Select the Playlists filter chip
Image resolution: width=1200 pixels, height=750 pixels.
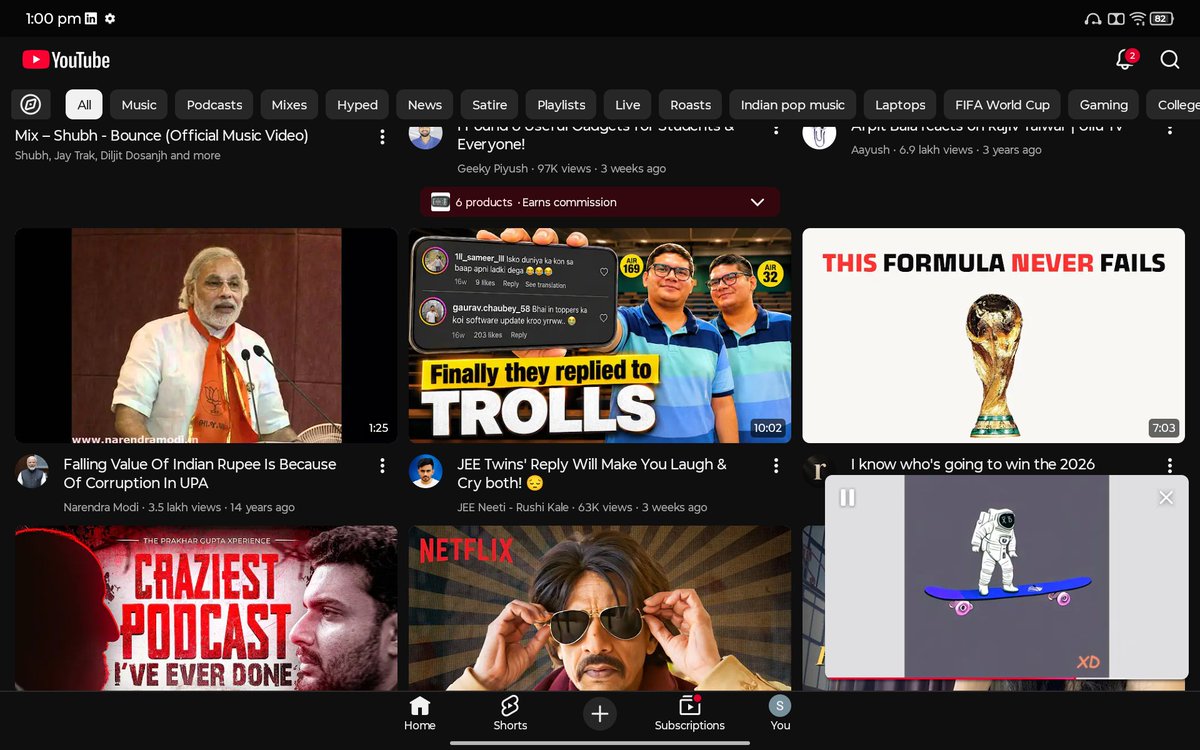tap(561, 104)
